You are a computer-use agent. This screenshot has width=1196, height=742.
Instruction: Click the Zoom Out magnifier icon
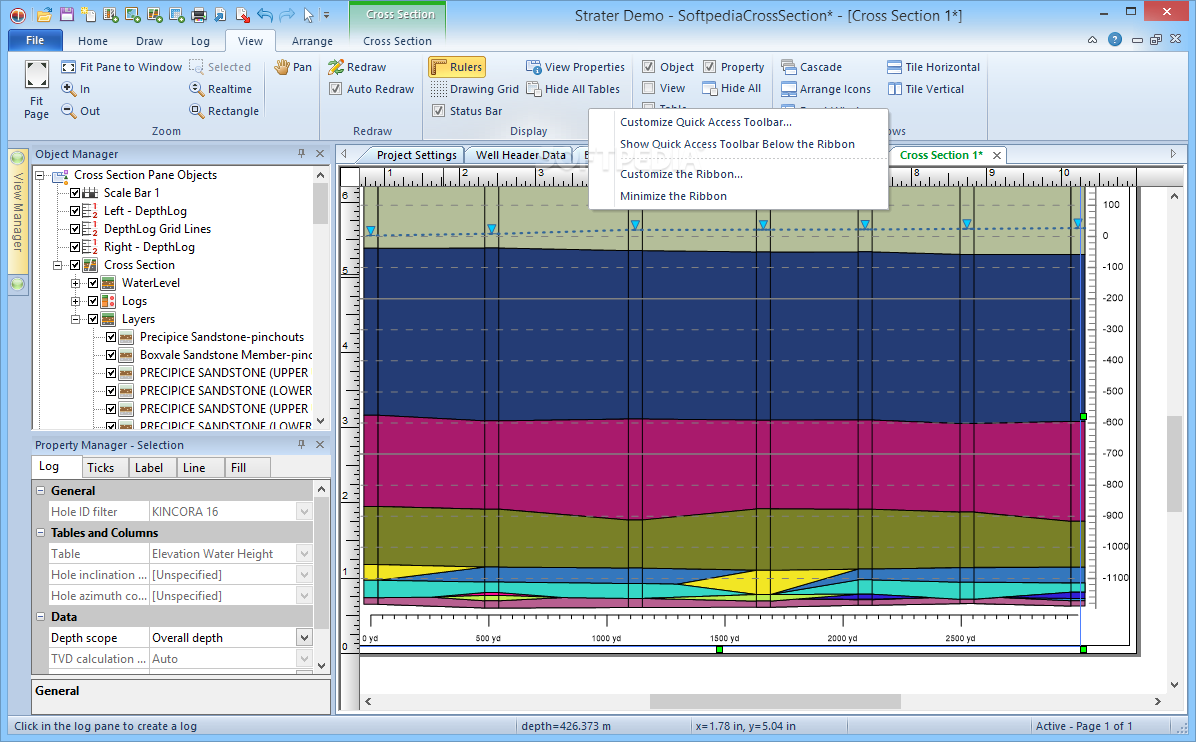tap(69, 111)
